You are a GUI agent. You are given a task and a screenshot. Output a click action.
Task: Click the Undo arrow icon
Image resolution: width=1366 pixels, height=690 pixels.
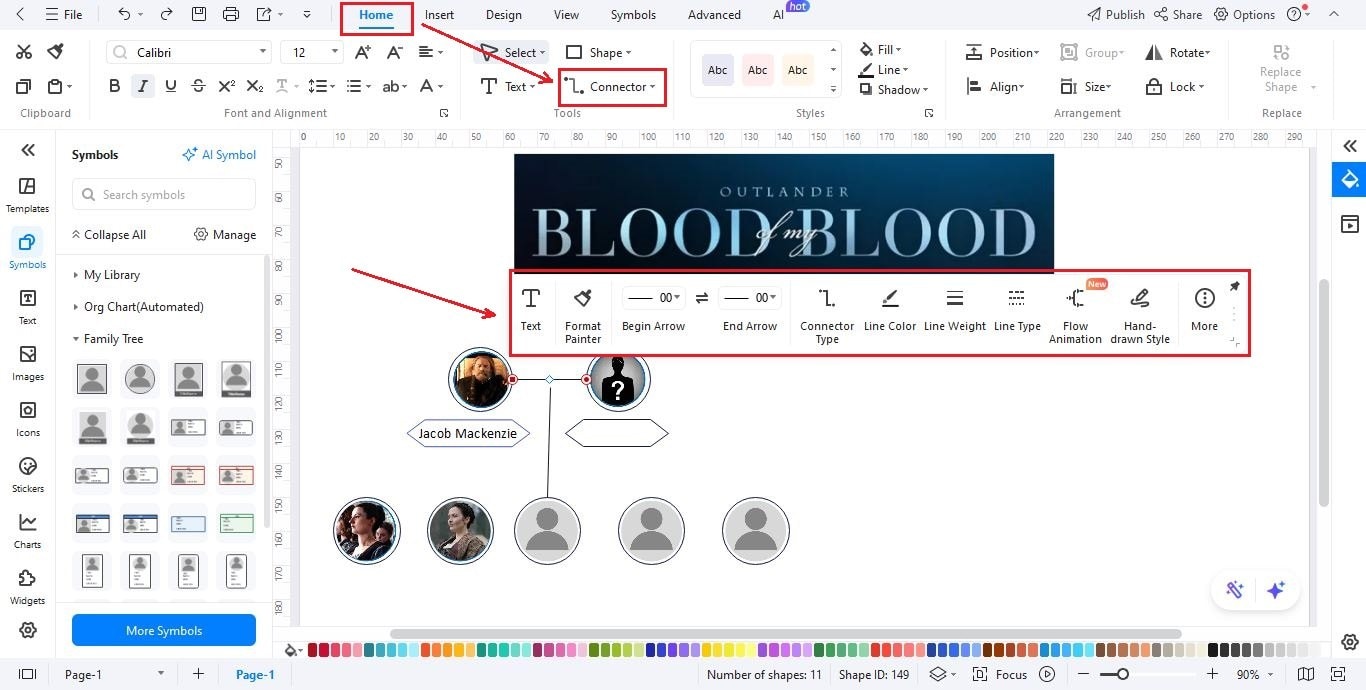(124, 14)
